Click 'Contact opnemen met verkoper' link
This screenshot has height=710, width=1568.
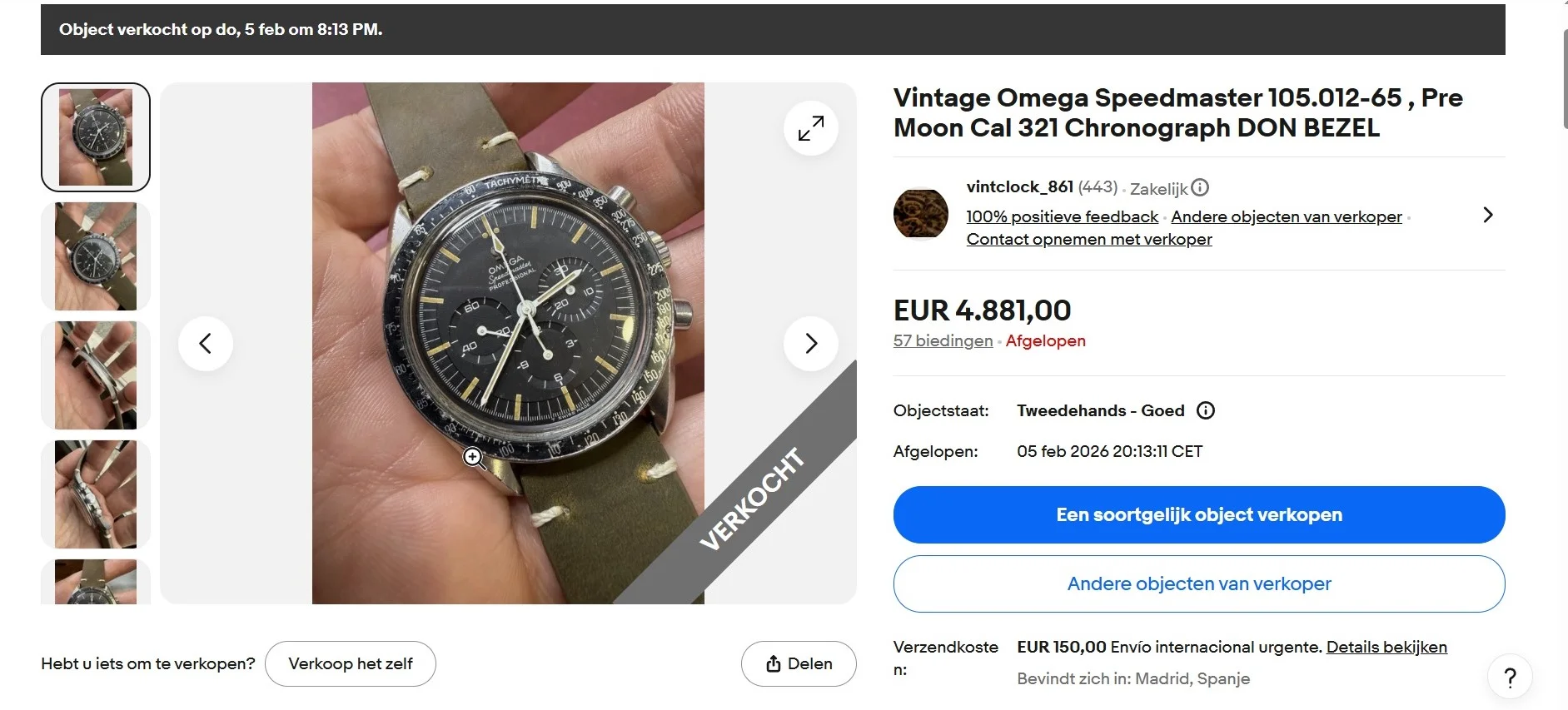coord(1088,239)
